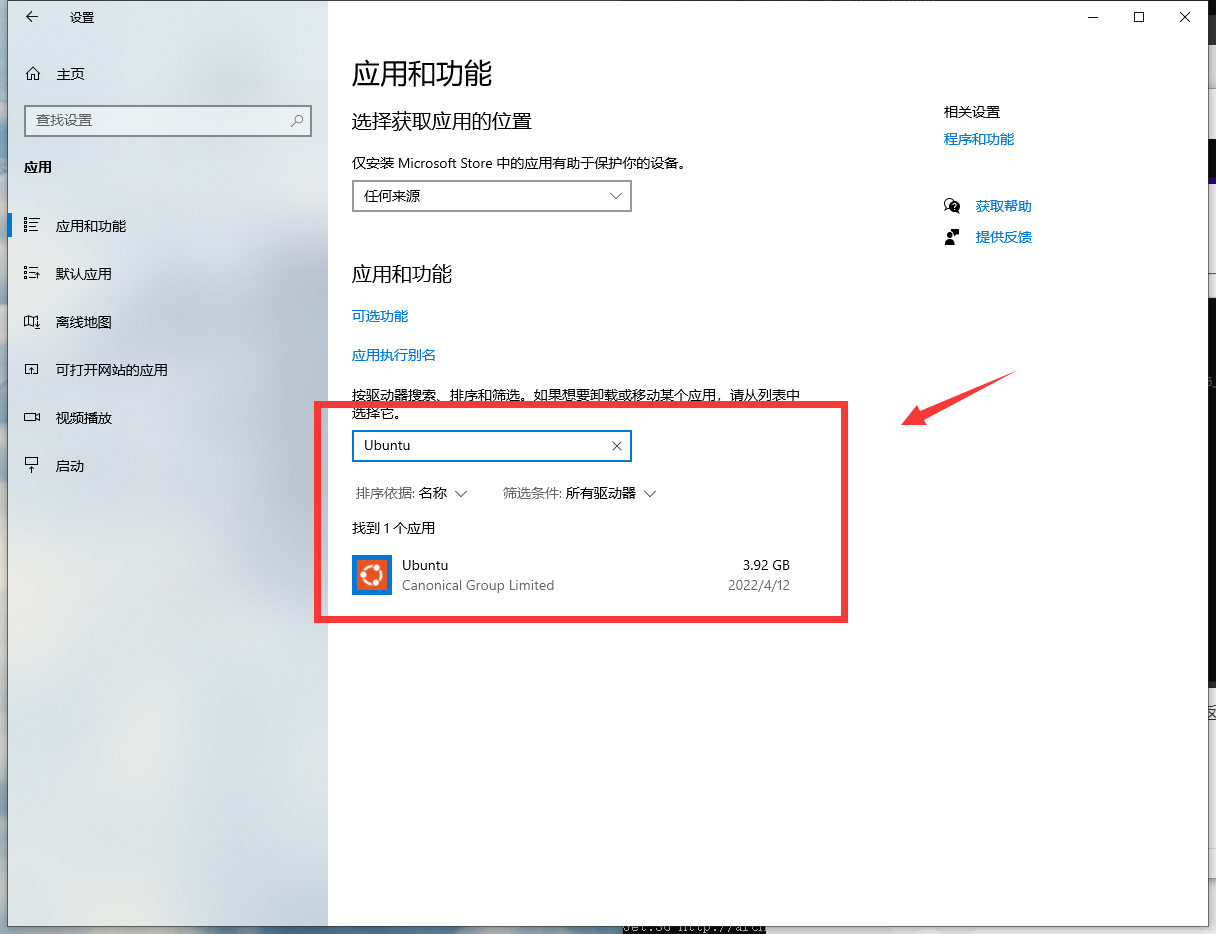Click the 提供反馈 link
This screenshot has height=934, width=1216.
coord(1004,237)
